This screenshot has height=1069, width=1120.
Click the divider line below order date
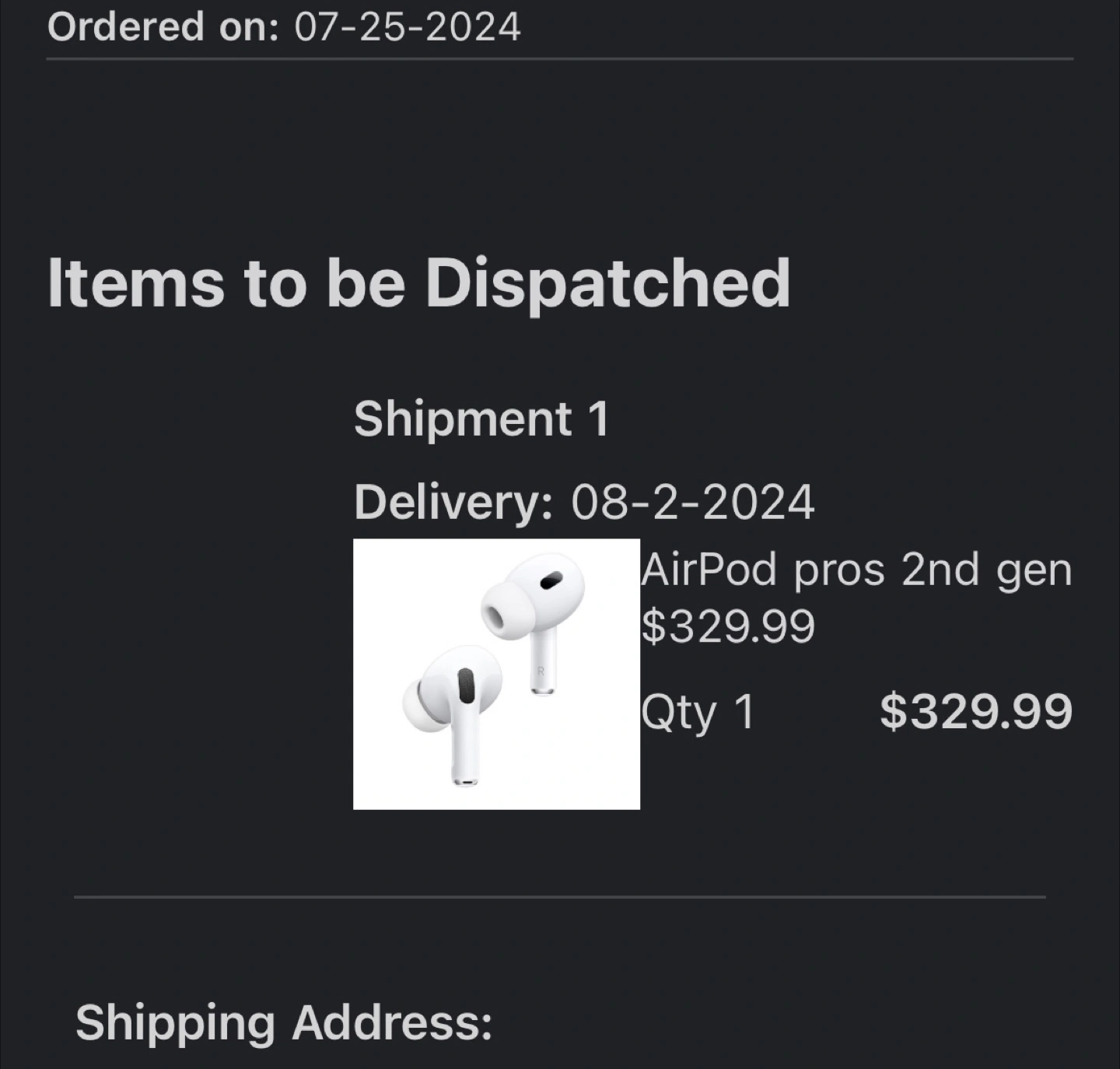point(560,59)
